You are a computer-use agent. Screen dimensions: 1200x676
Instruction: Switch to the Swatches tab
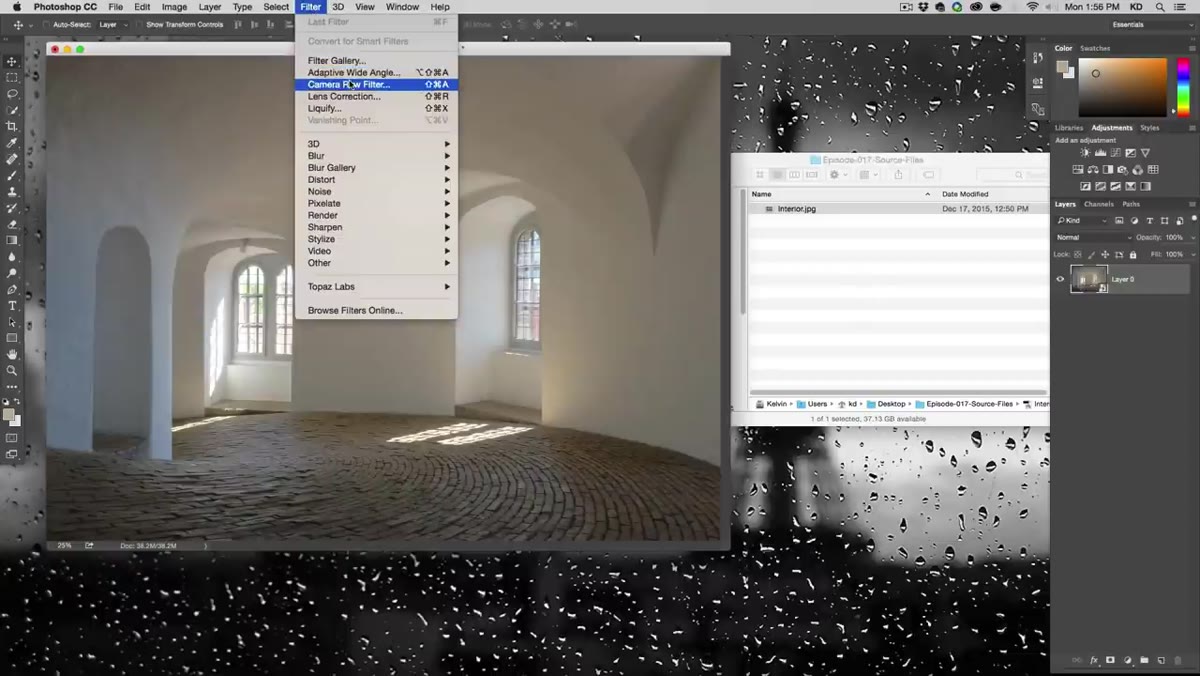[x=1095, y=48]
